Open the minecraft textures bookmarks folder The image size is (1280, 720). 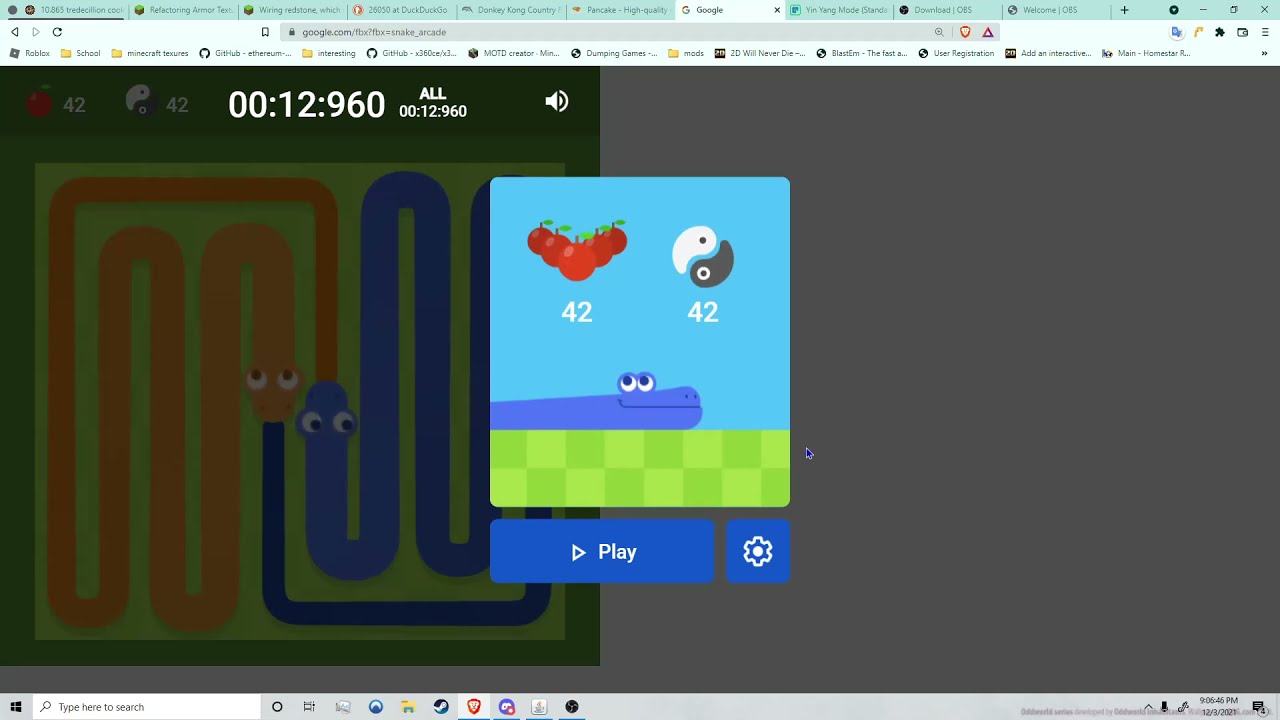[x=150, y=53]
